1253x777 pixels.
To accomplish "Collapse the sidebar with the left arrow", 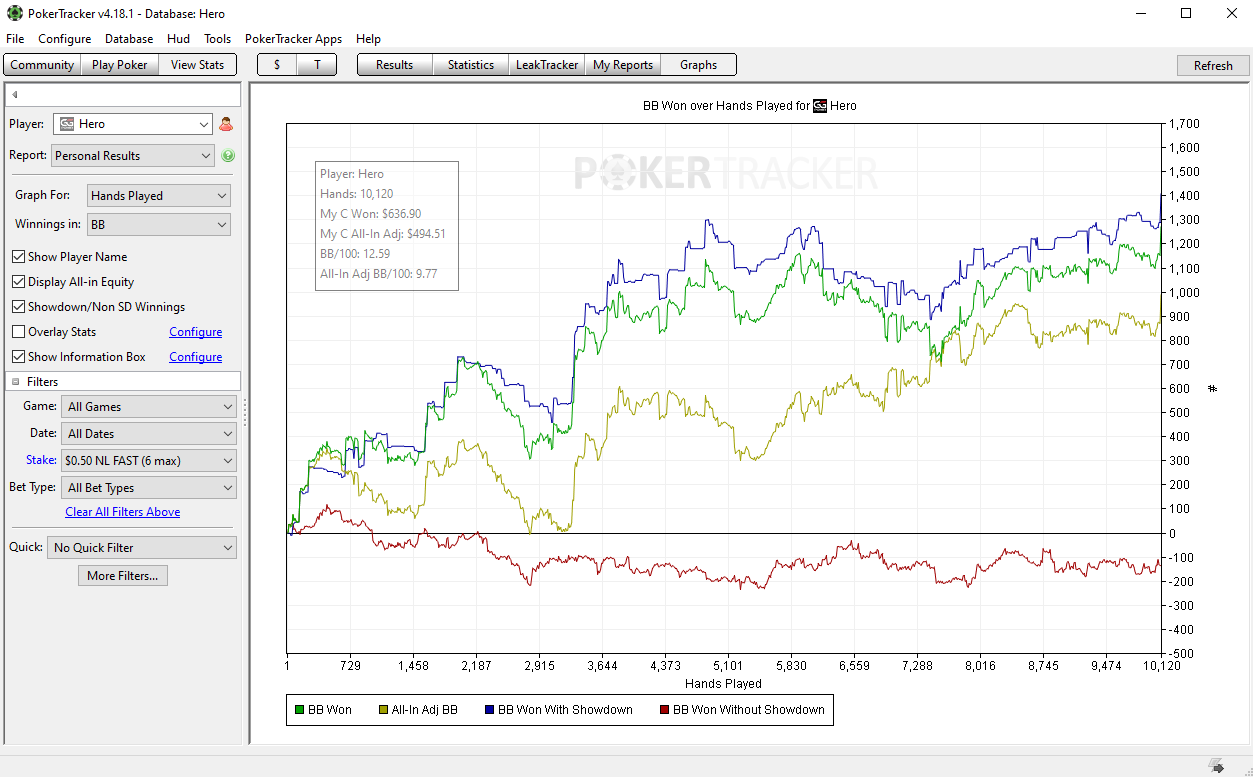I will [15, 95].
